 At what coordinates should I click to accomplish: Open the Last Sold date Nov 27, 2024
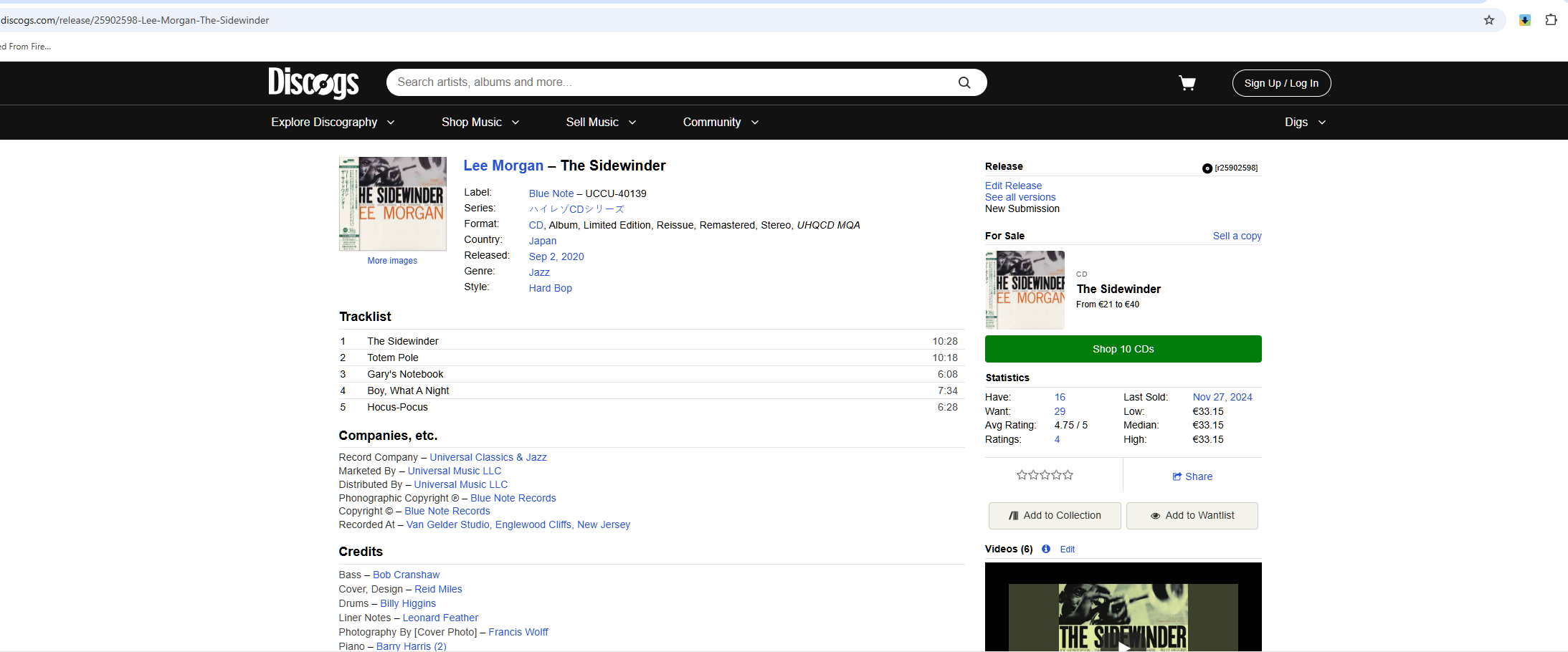pos(1222,397)
